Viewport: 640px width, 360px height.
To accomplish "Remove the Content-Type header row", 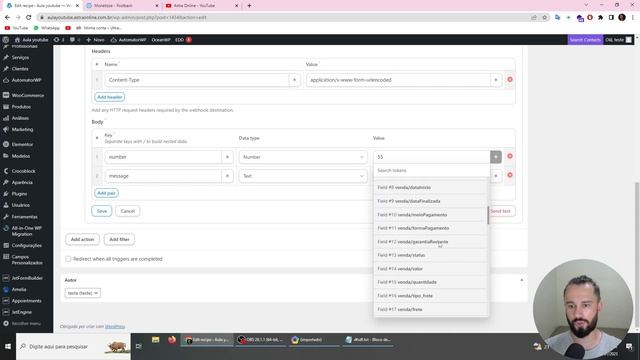I will [x=510, y=80].
